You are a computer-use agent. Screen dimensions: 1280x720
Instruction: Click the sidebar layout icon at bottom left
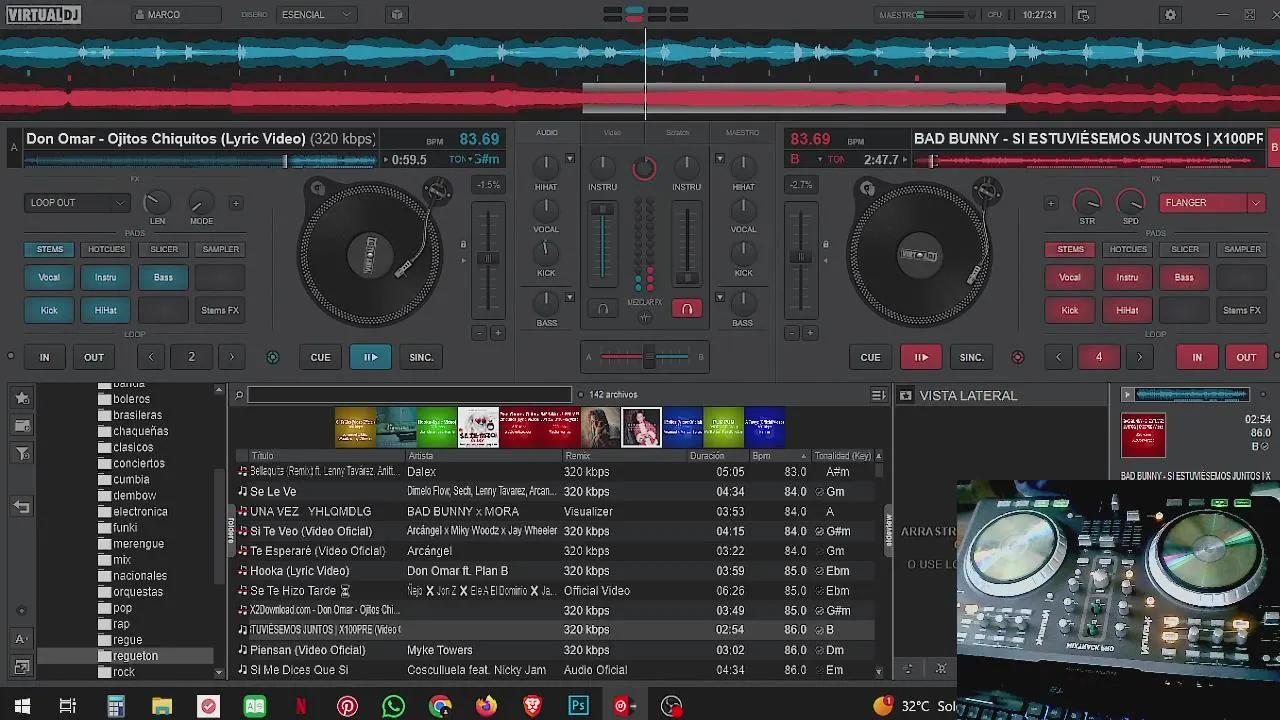pyautogui.click(x=22, y=667)
